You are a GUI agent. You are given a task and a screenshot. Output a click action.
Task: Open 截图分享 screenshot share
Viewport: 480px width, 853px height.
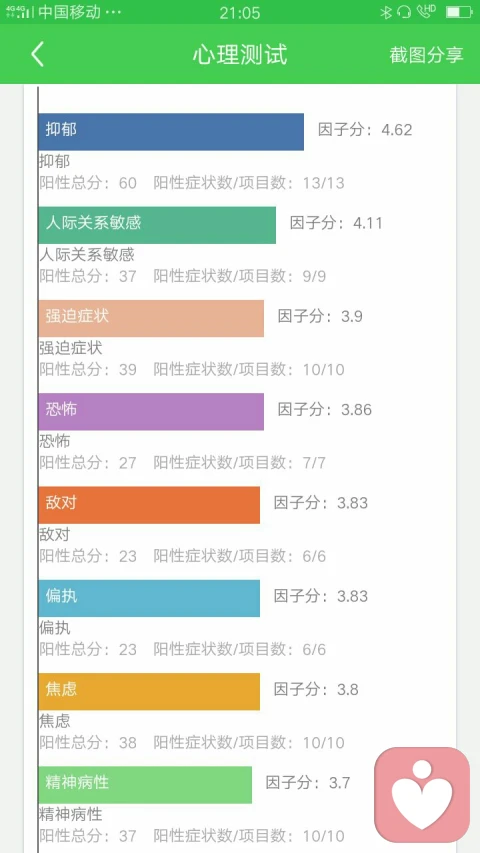[x=426, y=55]
